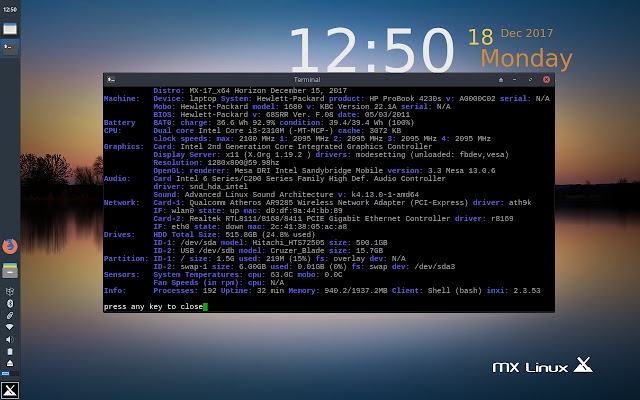Click swap device '/dev/sda3'
The image size is (640, 400).
435,267
